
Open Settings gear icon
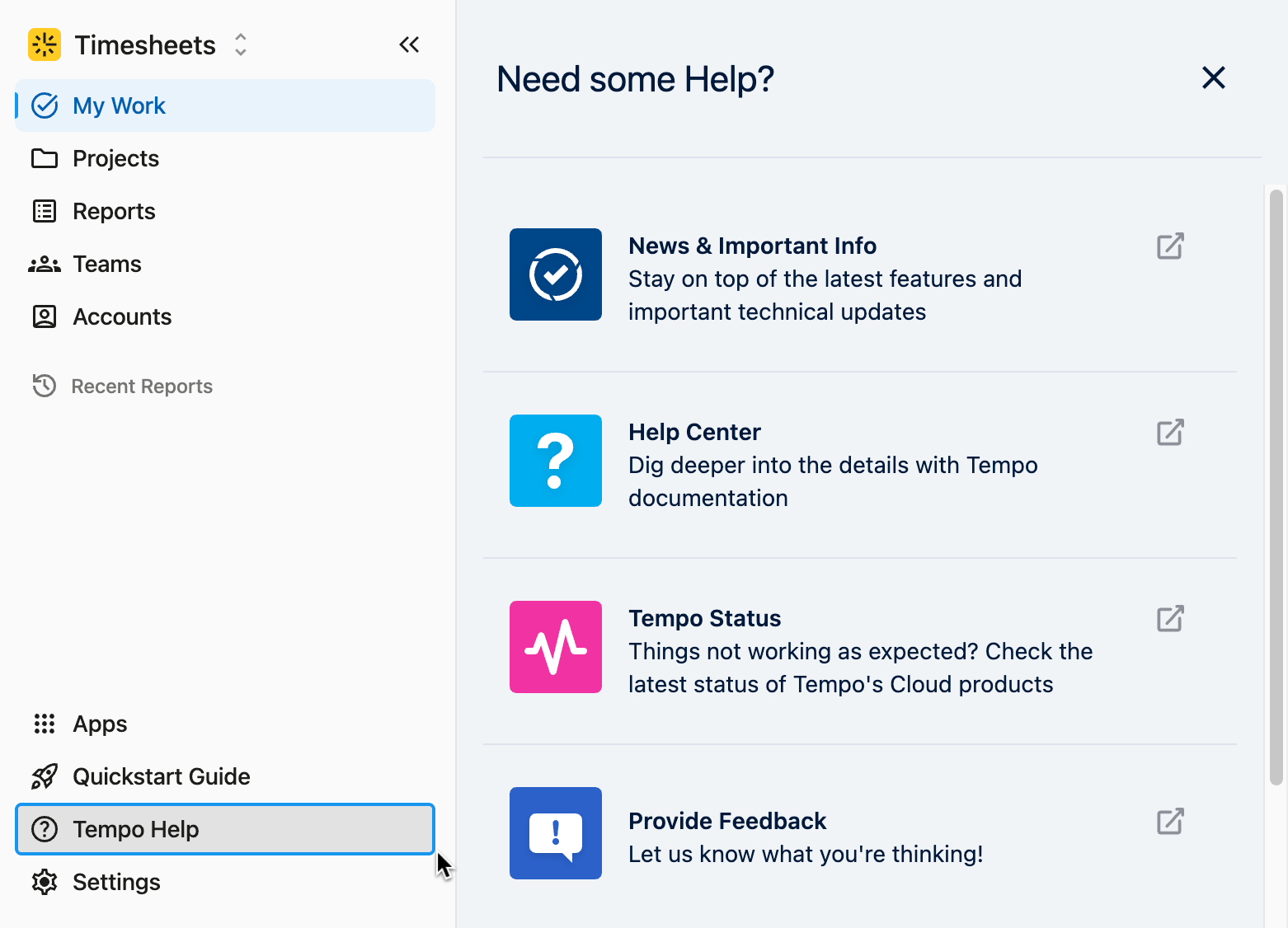[x=45, y=882]
